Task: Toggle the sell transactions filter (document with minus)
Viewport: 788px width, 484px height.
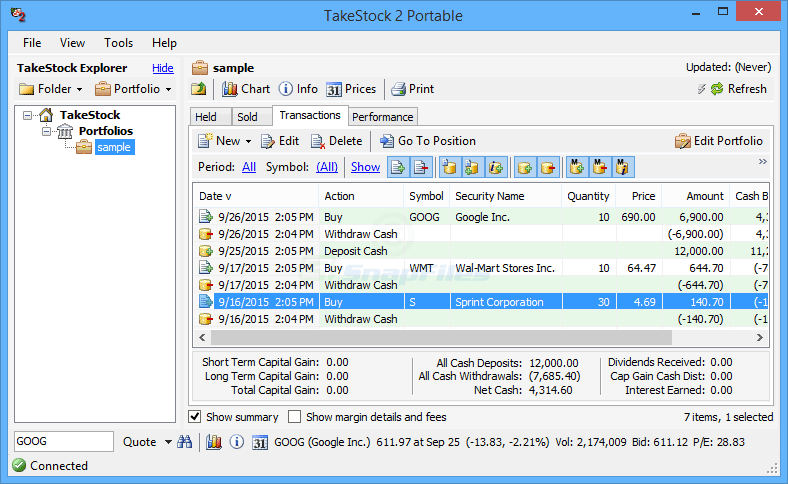Action: tap(421, 167)
